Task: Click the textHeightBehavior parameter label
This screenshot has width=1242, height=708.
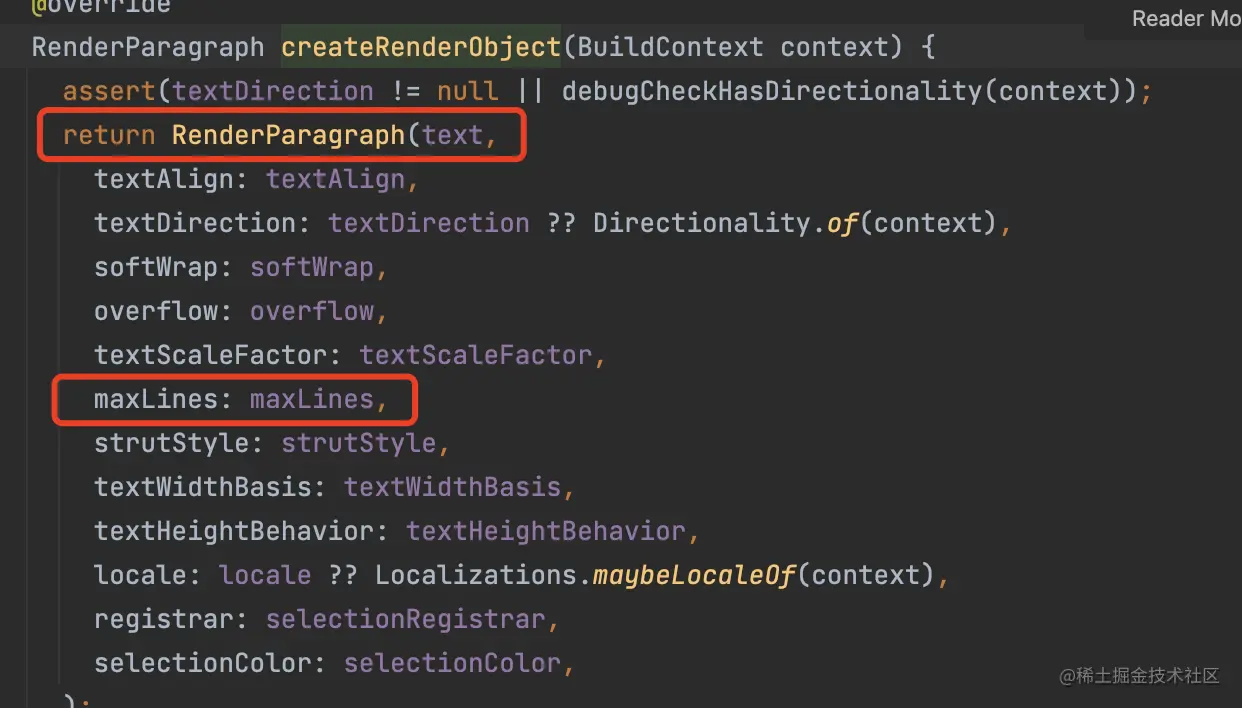Action: tap(233, 531)
